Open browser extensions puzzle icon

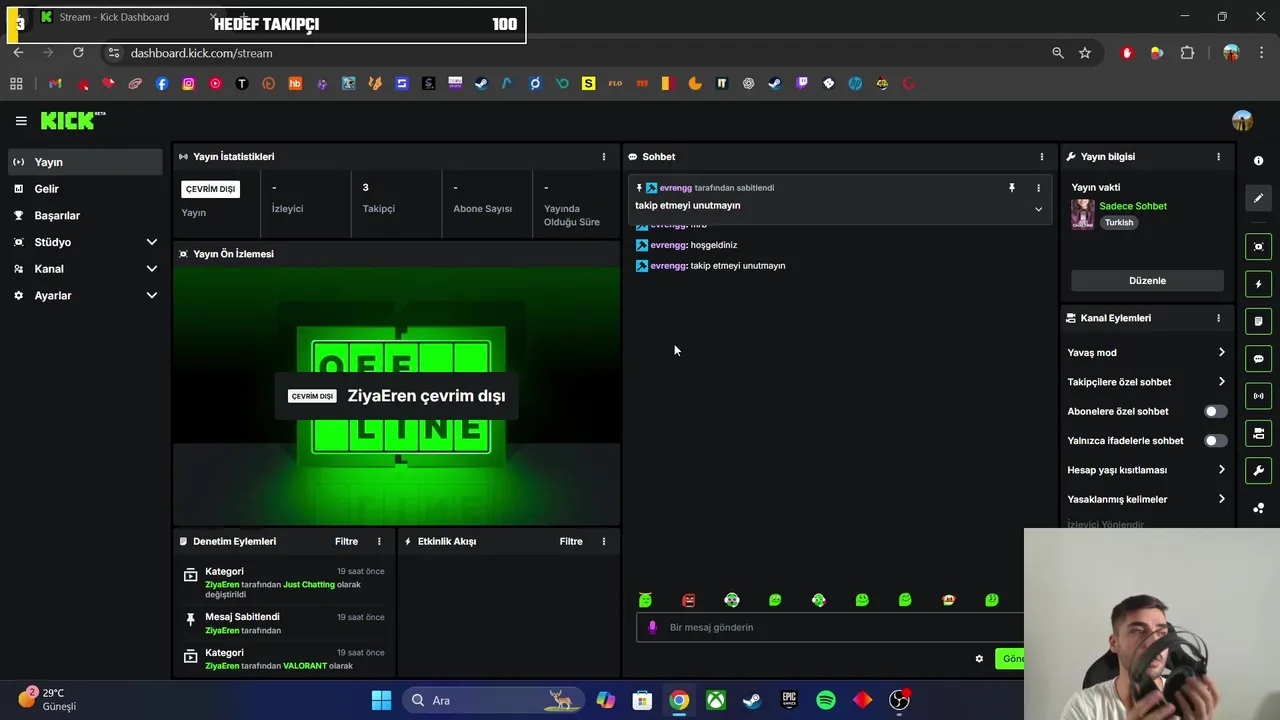click(1187, 53)
